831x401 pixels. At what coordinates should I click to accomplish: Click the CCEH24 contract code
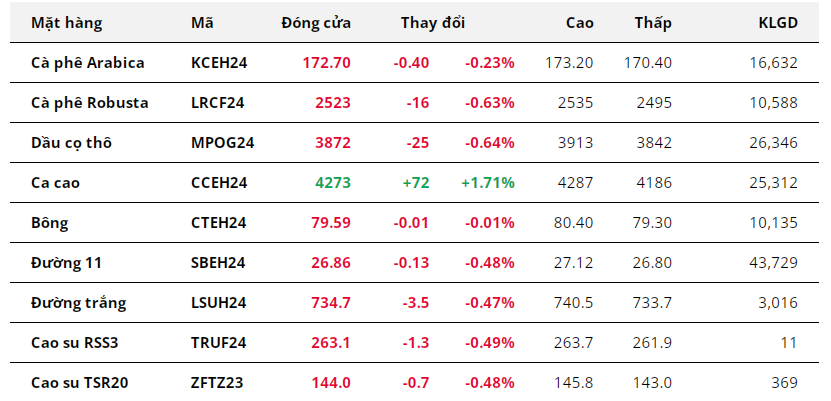coord(219,182)
